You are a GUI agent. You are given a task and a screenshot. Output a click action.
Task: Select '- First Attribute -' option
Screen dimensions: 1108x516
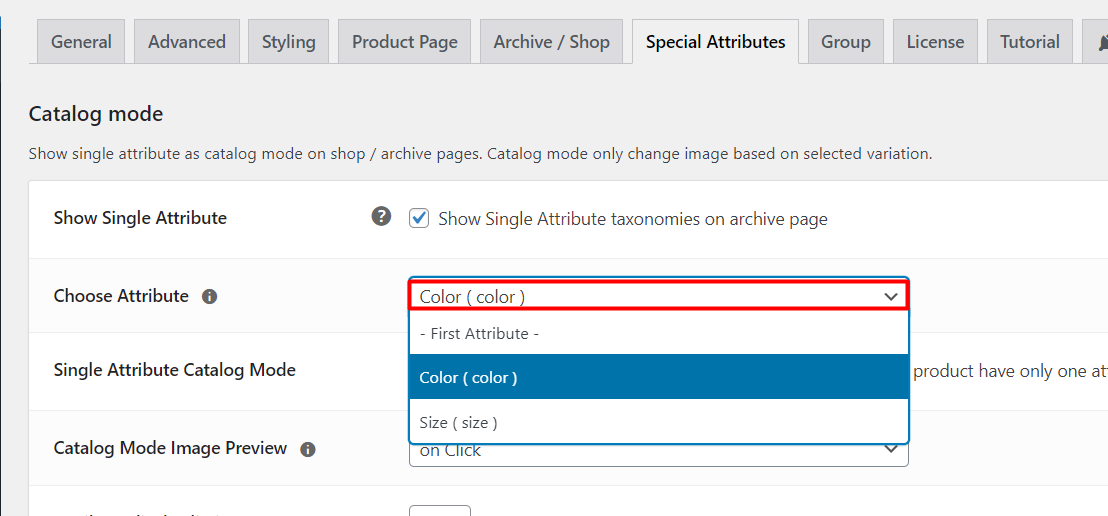659,334
